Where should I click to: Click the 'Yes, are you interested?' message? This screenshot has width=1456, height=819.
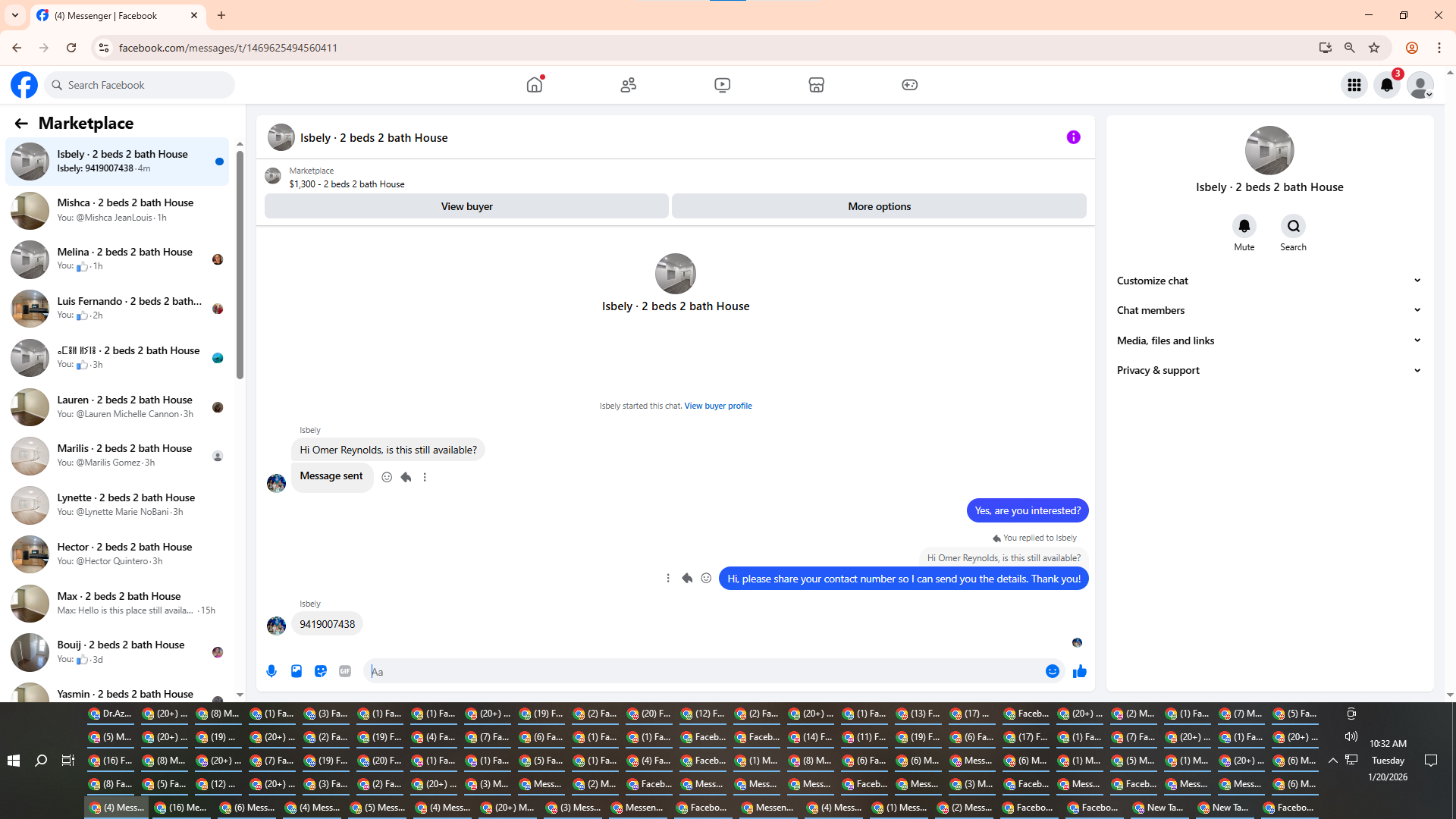[x=1028, y=510]
